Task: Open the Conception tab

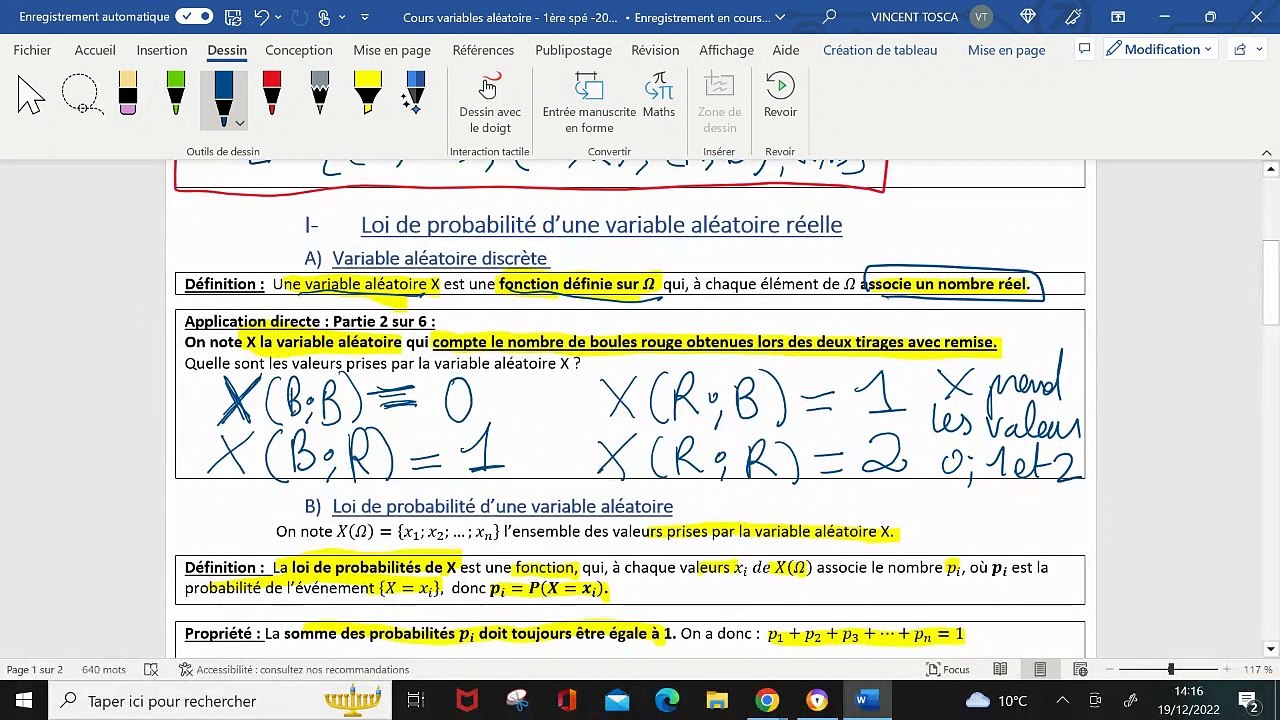Action: [299, 50]
